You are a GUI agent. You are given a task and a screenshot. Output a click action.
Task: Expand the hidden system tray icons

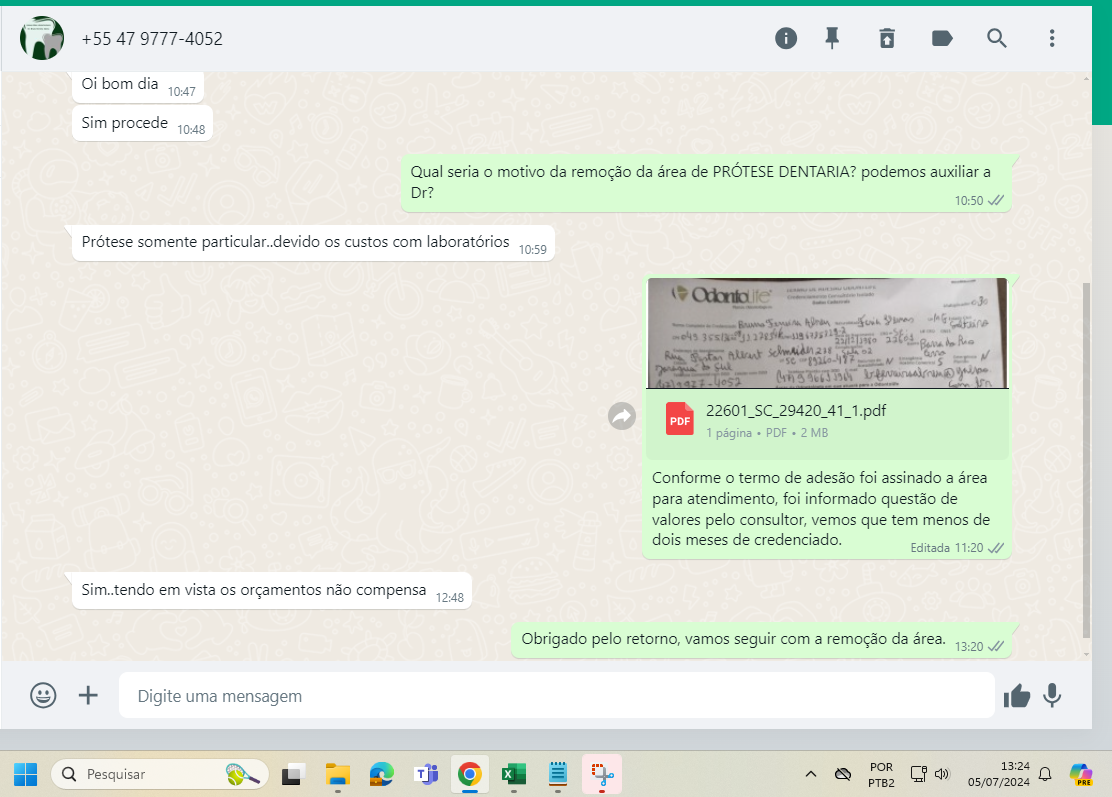(811, 774)
